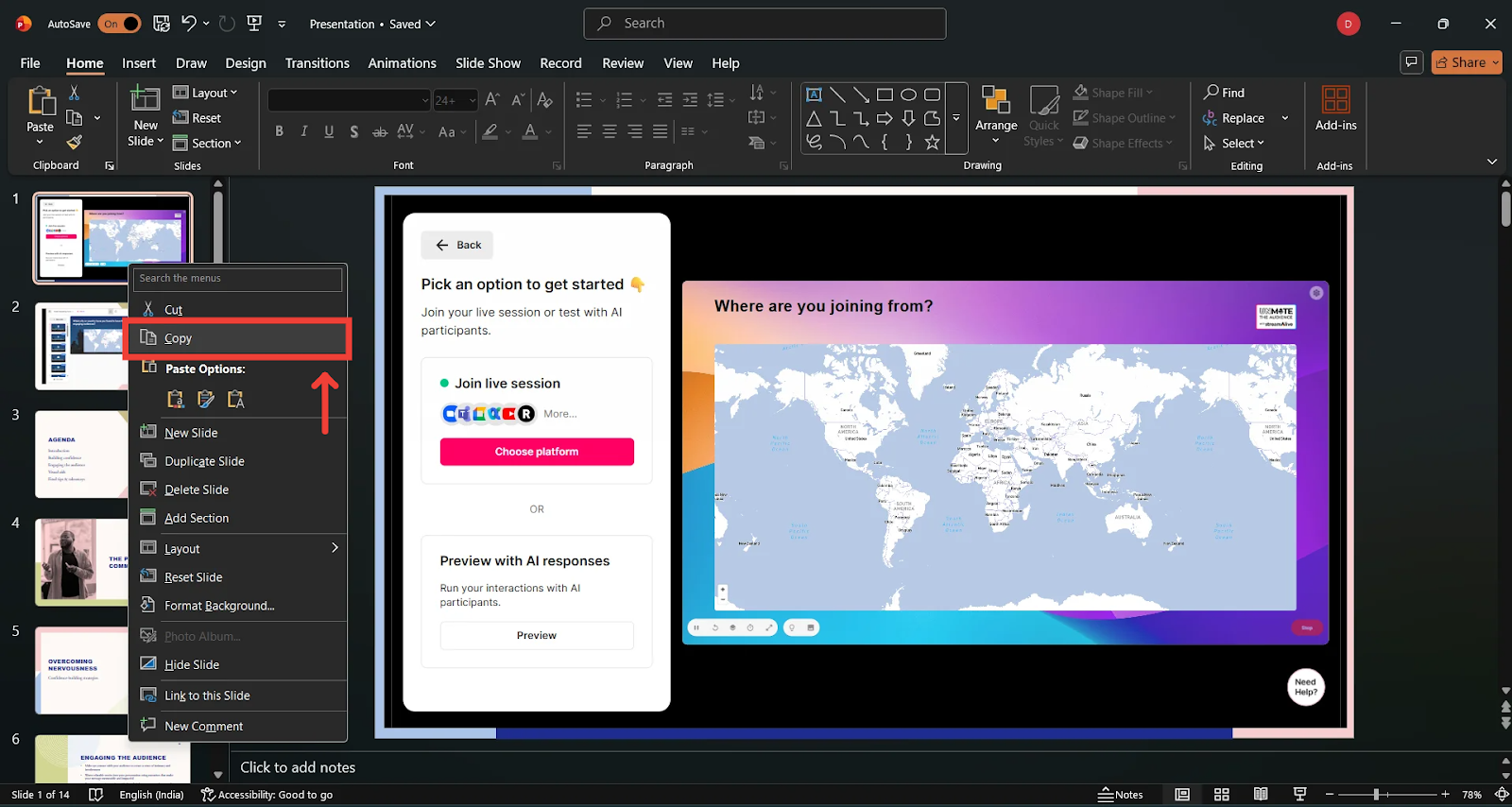1512x807 pixels.
Task: Click the Choose platform button
Action: [537, 452]
